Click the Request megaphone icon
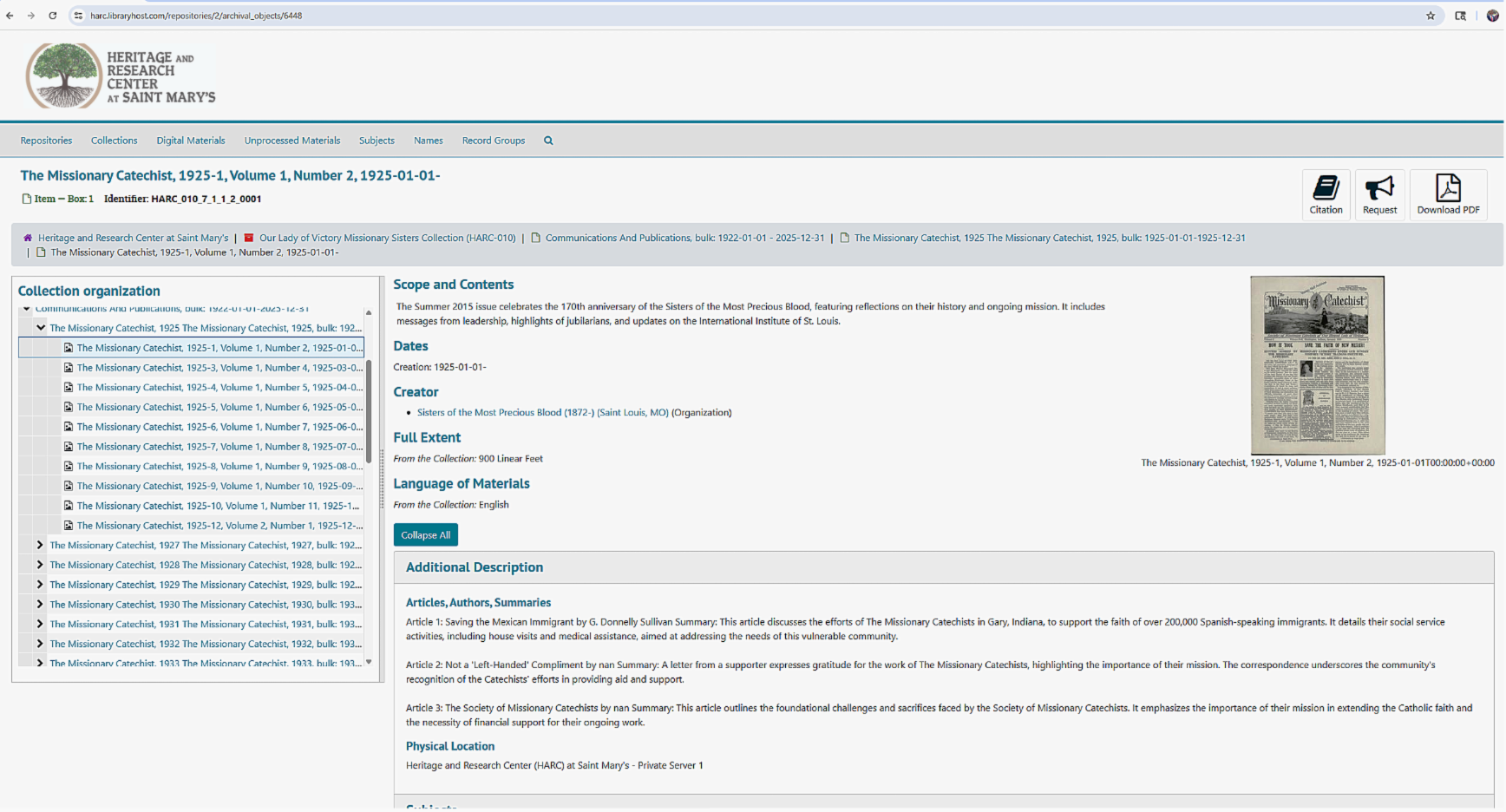 (x=1379, y=194)
